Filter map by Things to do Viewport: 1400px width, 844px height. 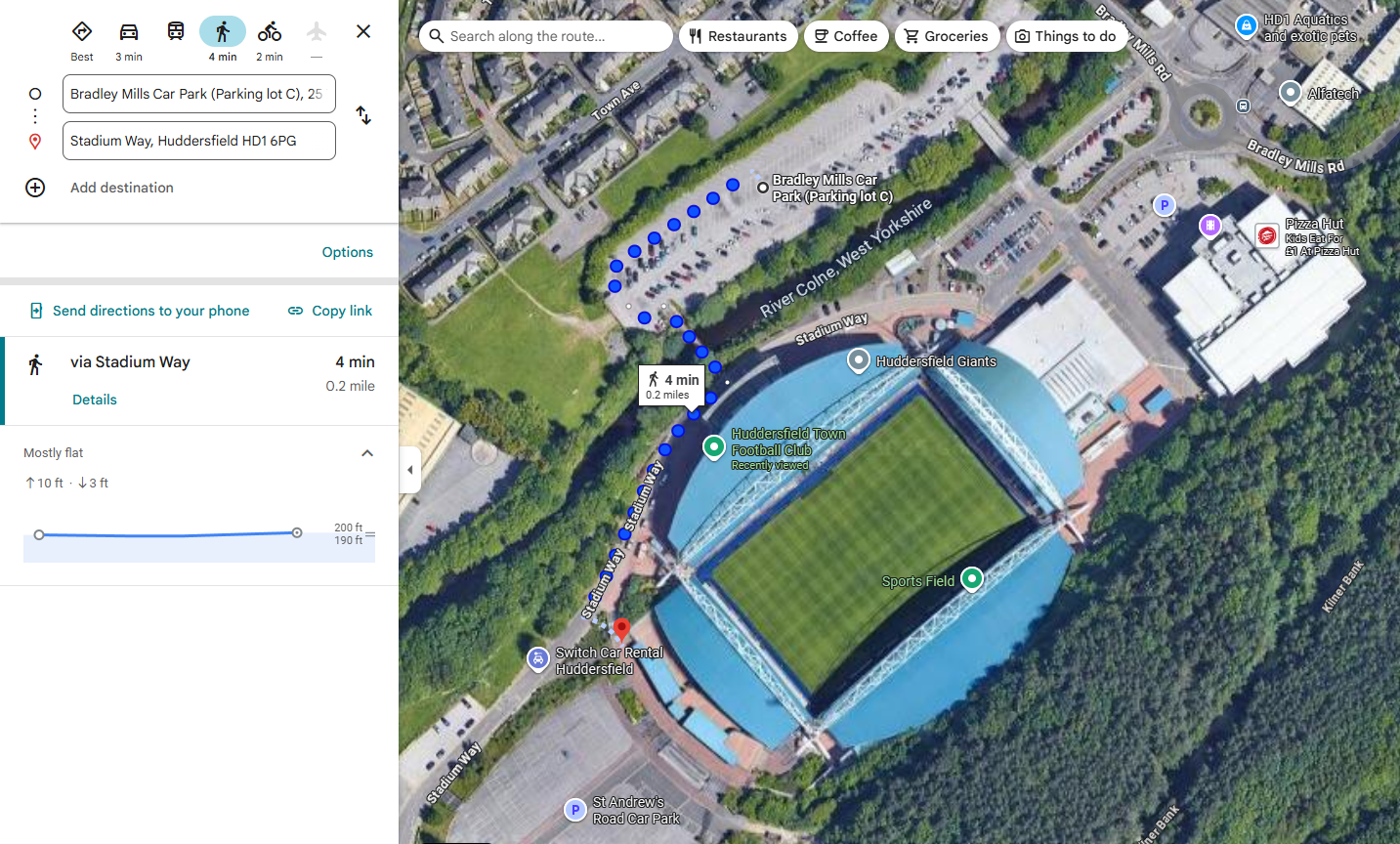point(1066,36)
